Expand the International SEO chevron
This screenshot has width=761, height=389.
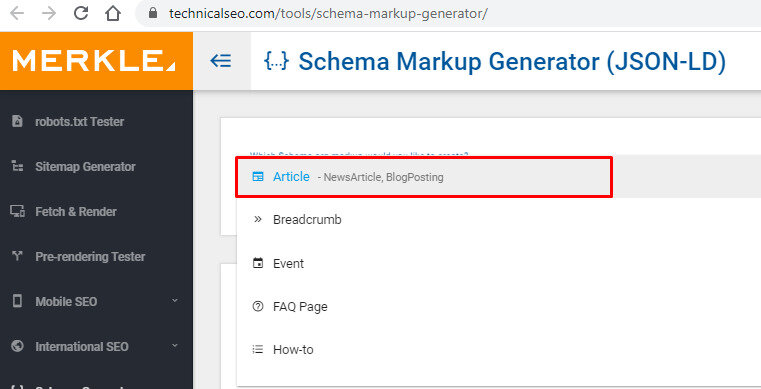(175, 346)
